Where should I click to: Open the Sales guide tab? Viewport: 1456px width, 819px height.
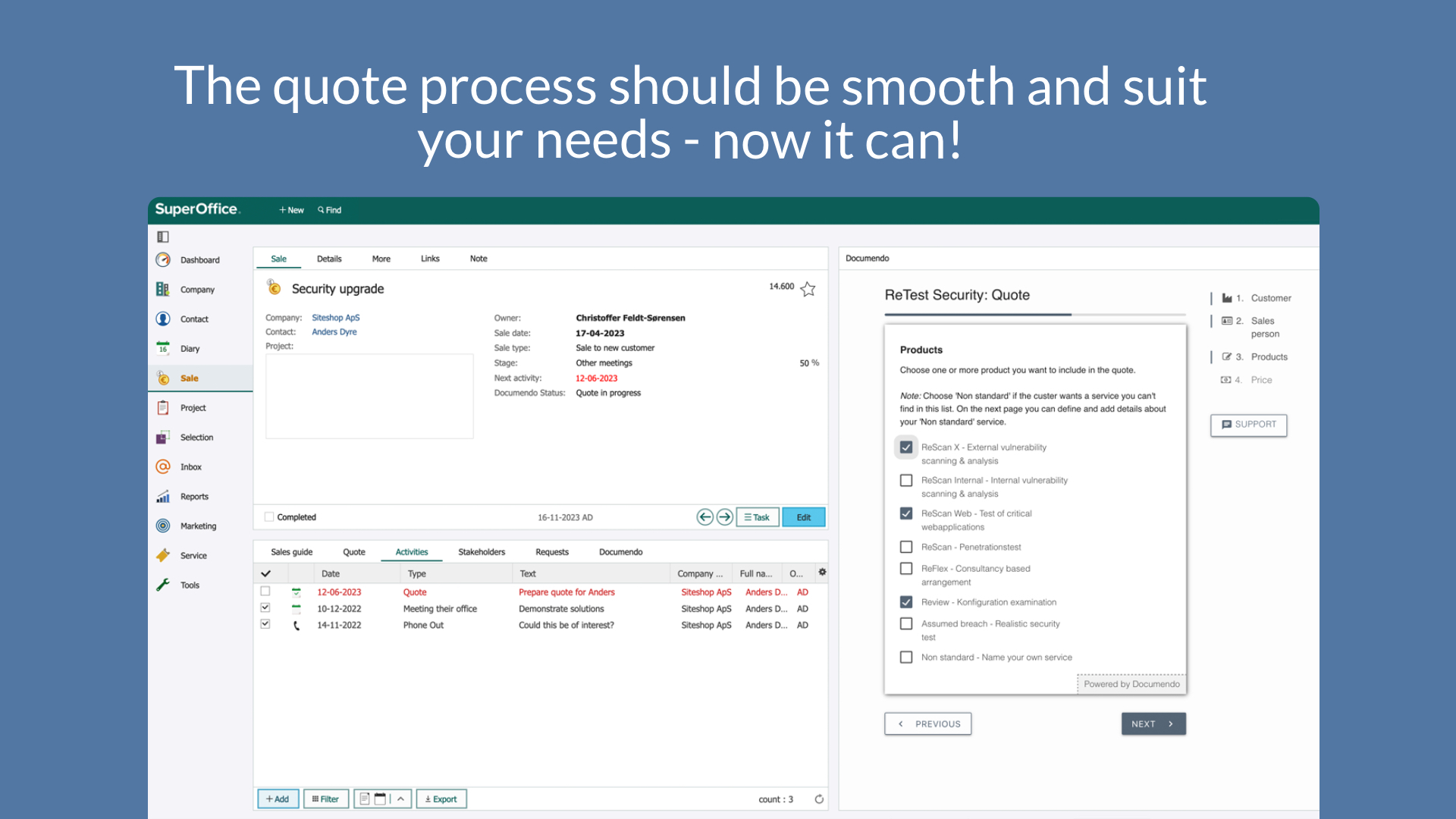pyautogui.click(x=292, y=552)
